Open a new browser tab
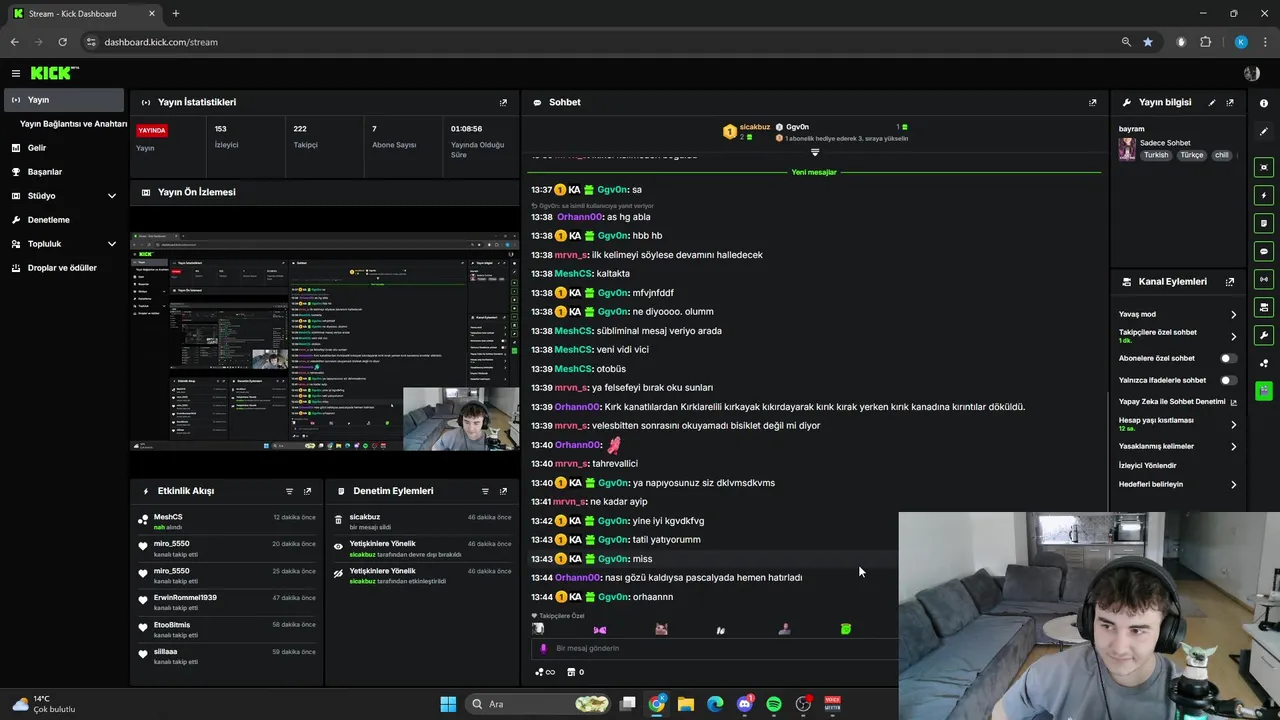1280x720 pixels. (x=175, y=14)
